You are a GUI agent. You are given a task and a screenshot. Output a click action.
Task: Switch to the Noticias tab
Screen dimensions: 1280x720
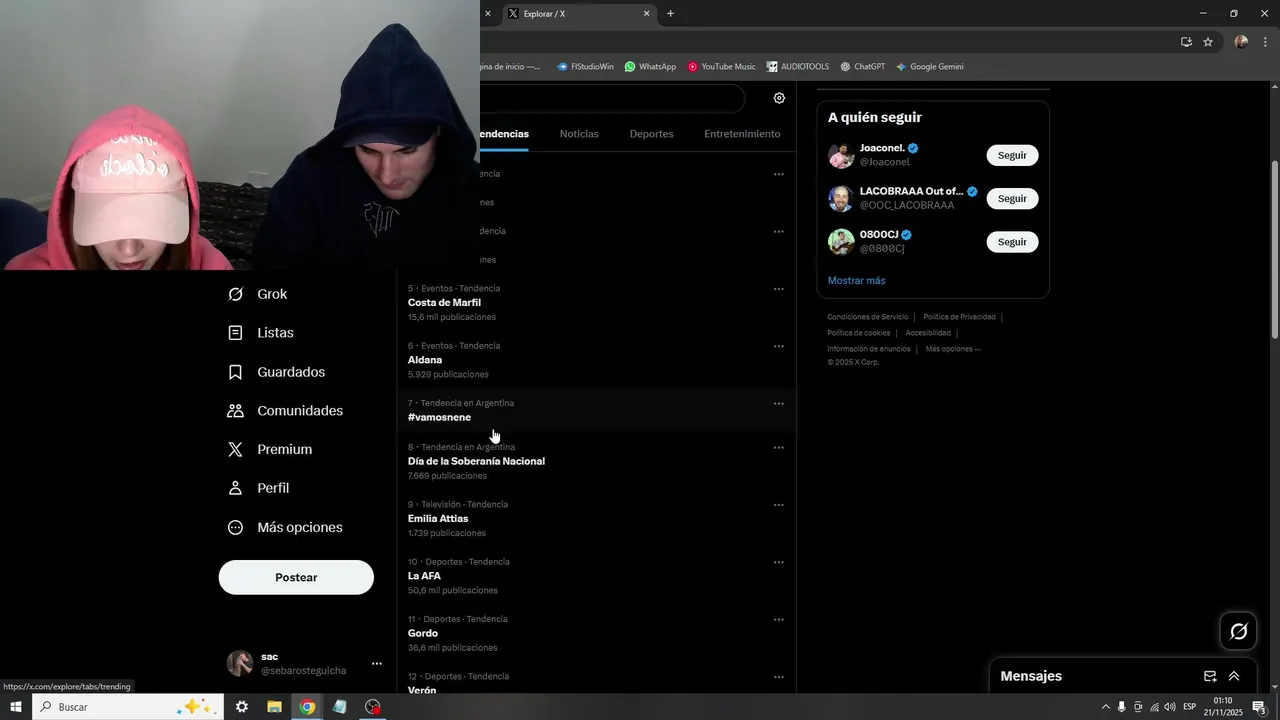[x=579, y=134]
